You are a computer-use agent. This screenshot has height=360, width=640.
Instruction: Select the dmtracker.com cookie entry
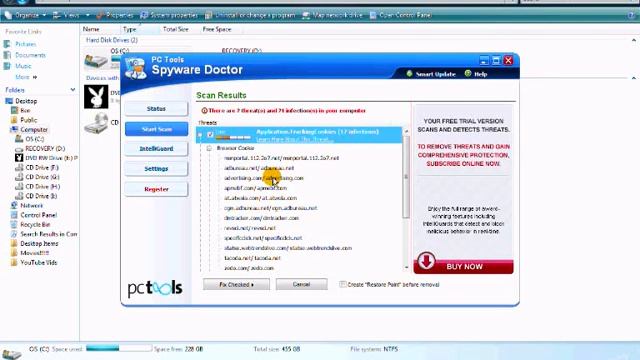(261, 218)
